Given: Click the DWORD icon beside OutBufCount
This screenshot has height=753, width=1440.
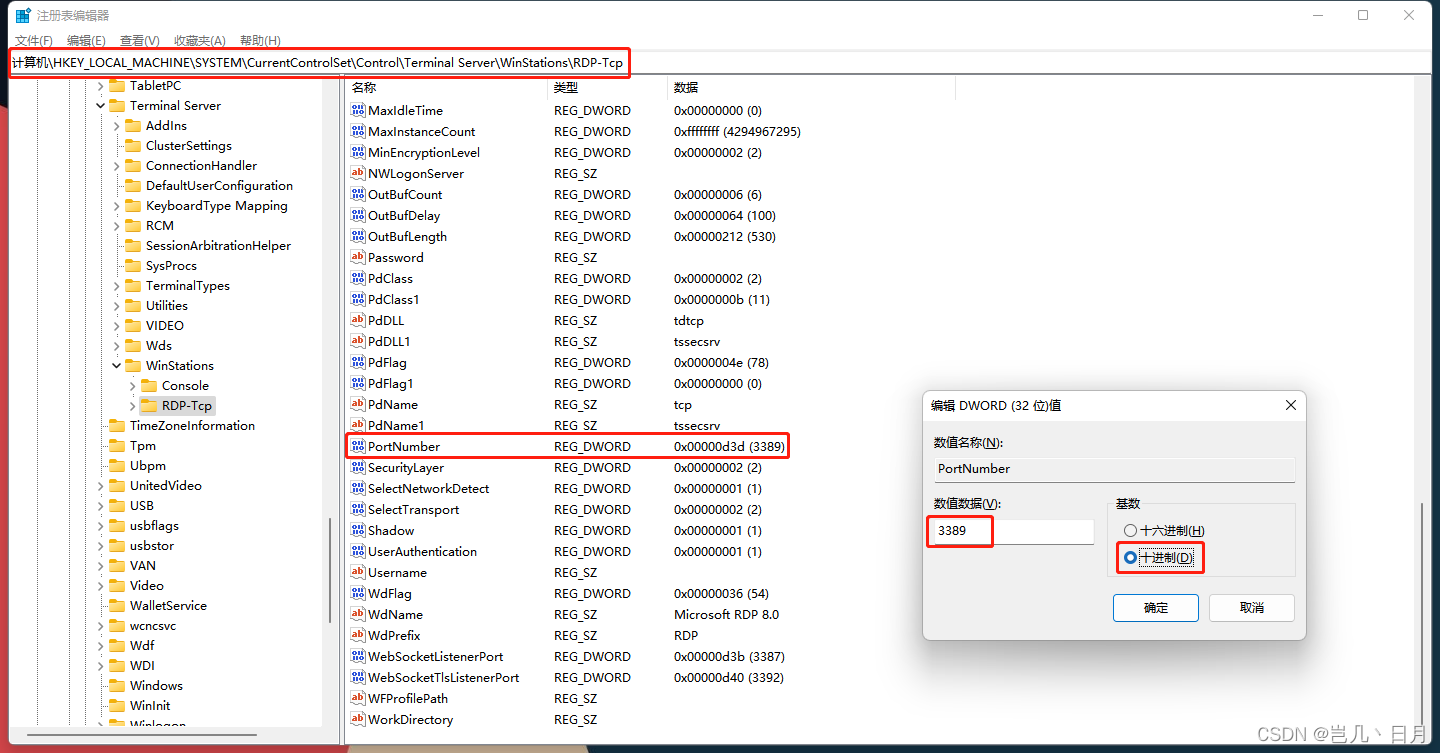Looking at the screenshot, I should pyautogui.click(x=358, y=194).
